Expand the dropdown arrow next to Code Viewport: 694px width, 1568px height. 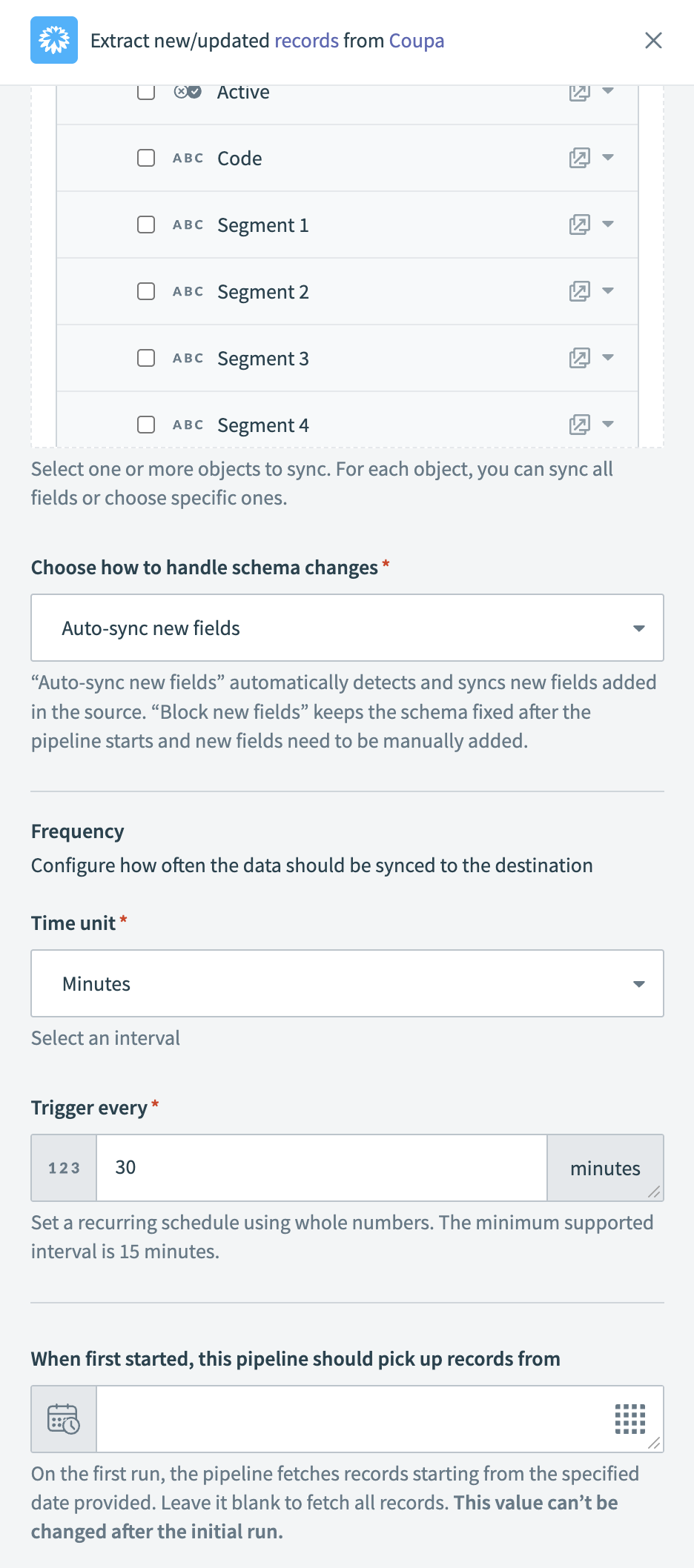[x=608, y=158]
